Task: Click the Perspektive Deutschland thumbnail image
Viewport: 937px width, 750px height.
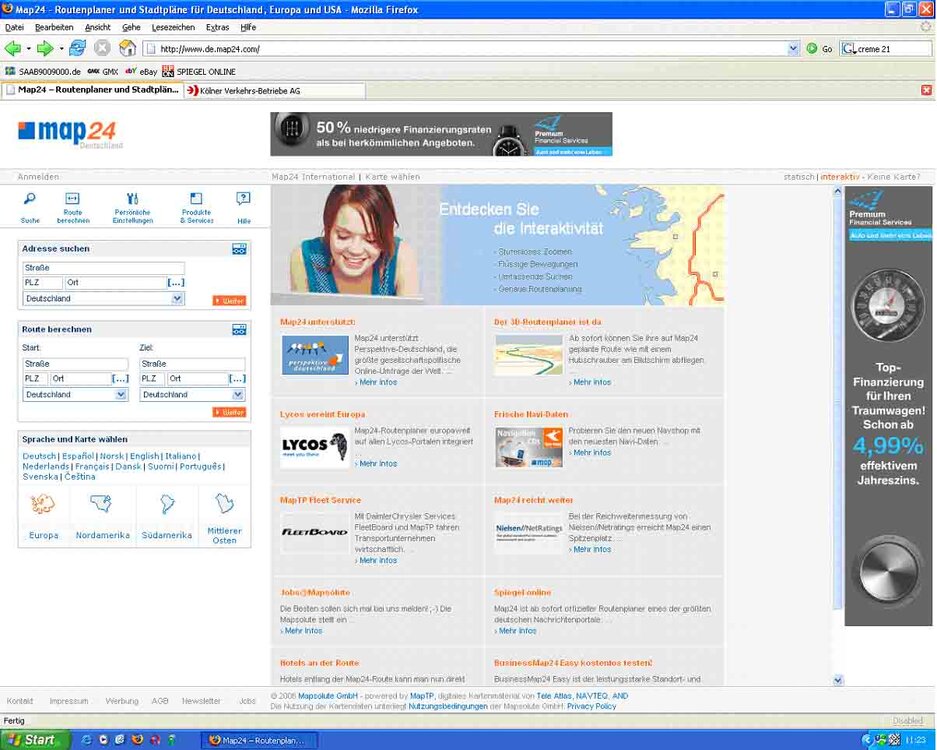Action: (315, 355)
